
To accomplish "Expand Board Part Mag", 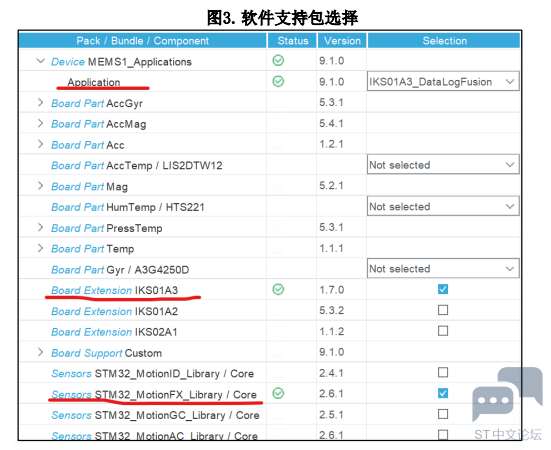I will pos(40,186).
